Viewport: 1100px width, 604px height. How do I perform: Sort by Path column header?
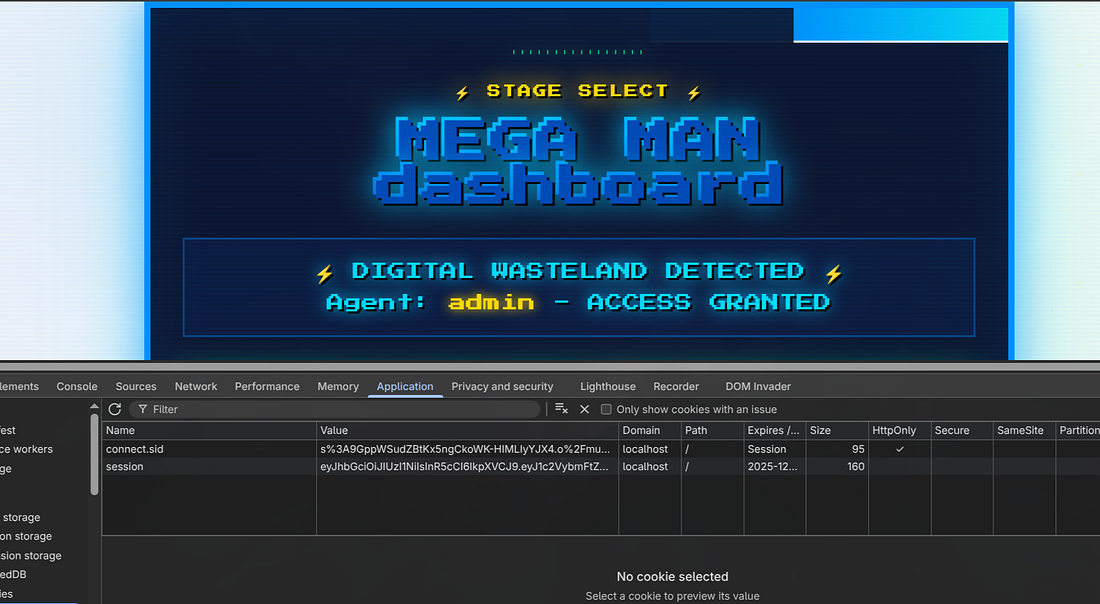[x=712, y=431]
